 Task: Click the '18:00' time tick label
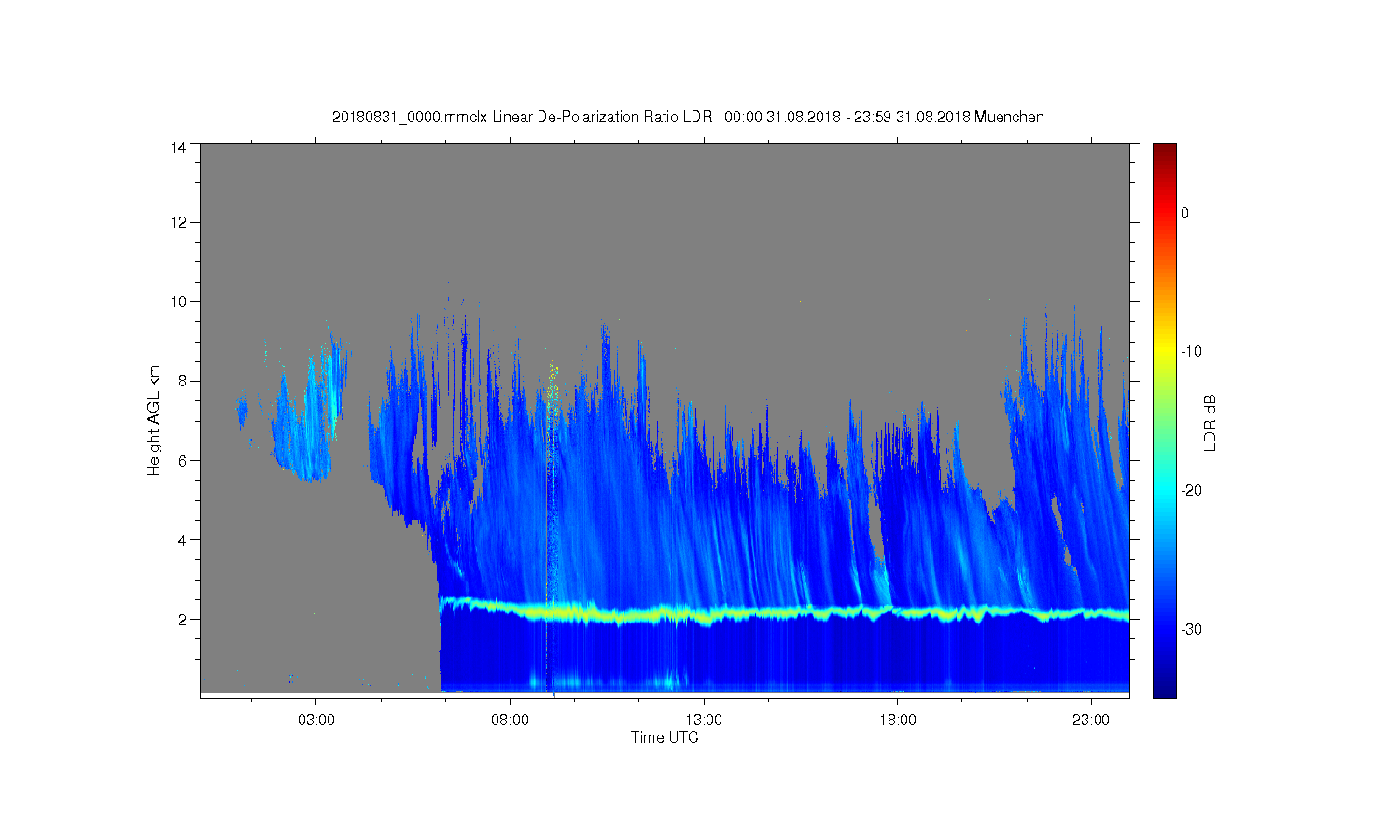(898, 721)
